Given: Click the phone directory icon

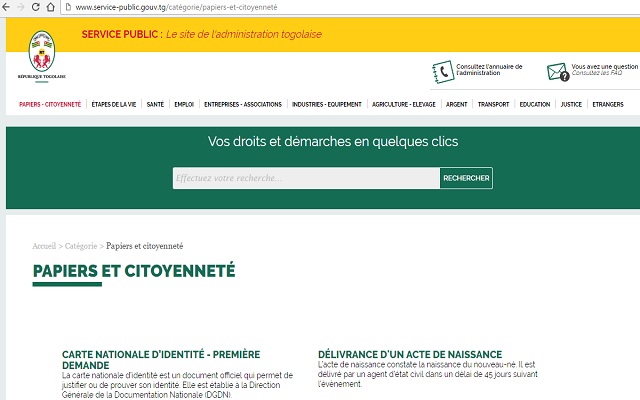Looking at the screenshot, I should coord(442,72).
